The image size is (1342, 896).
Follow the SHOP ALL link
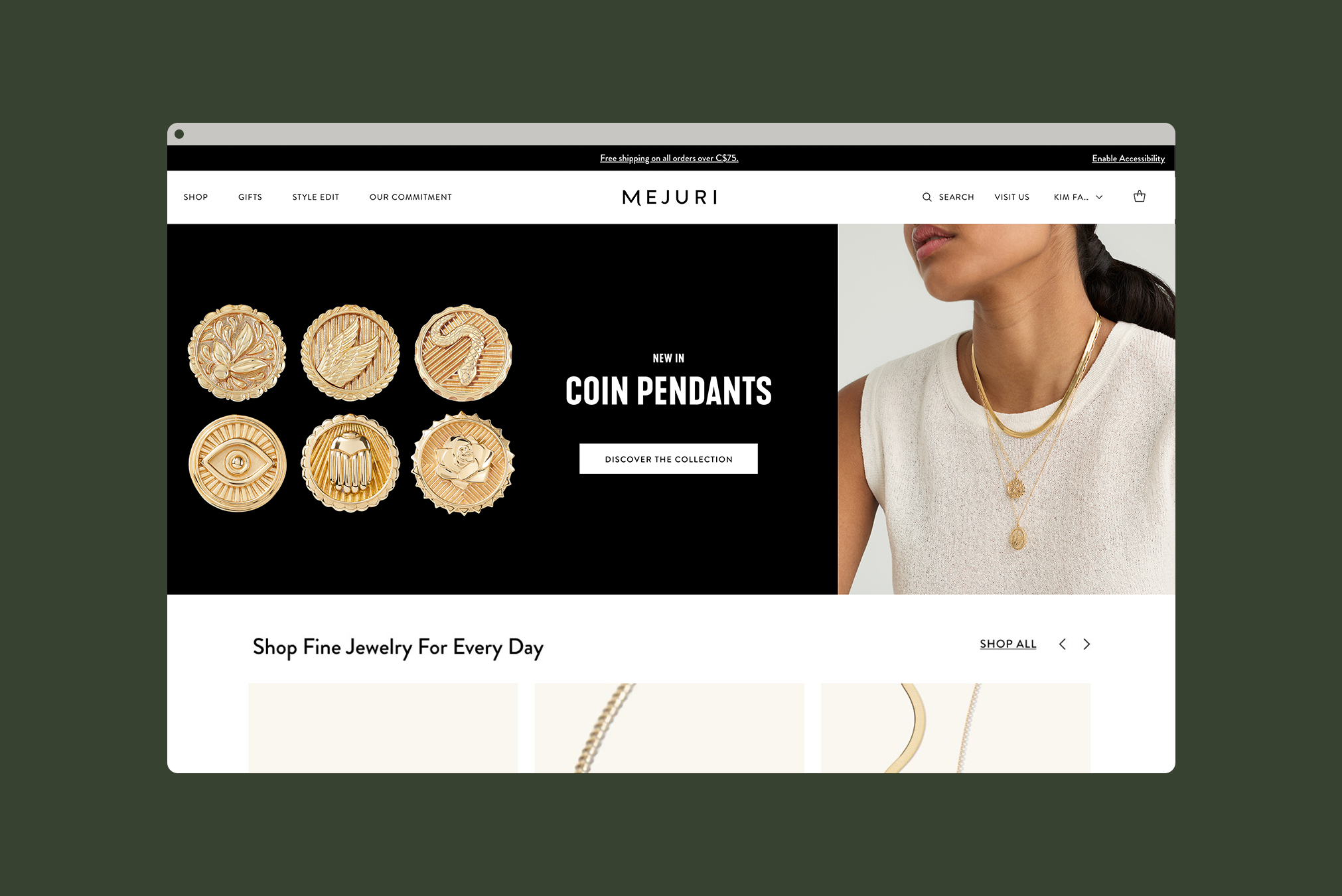point(1007,644)
